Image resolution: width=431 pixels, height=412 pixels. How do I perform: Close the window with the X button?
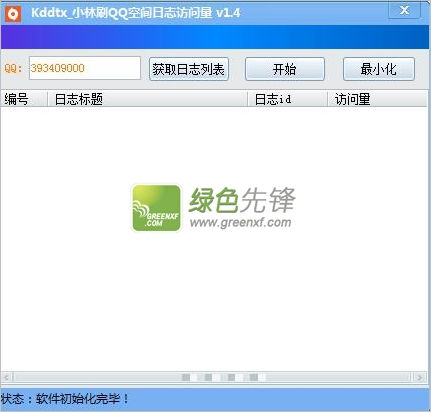pyautogui.click(x=404, y=10)
